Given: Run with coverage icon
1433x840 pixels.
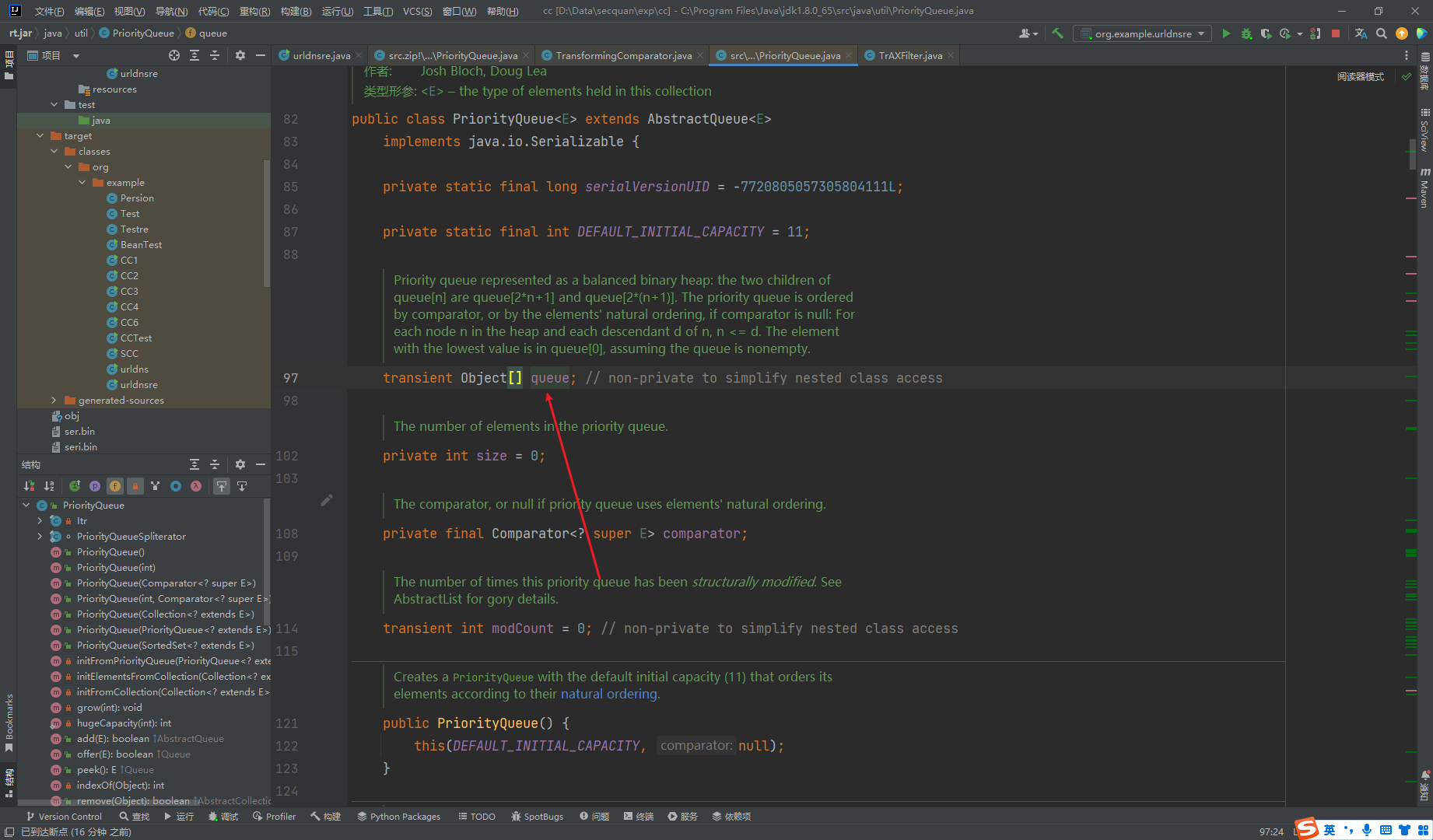Looking at the screenshot, I should [1266, 33].
